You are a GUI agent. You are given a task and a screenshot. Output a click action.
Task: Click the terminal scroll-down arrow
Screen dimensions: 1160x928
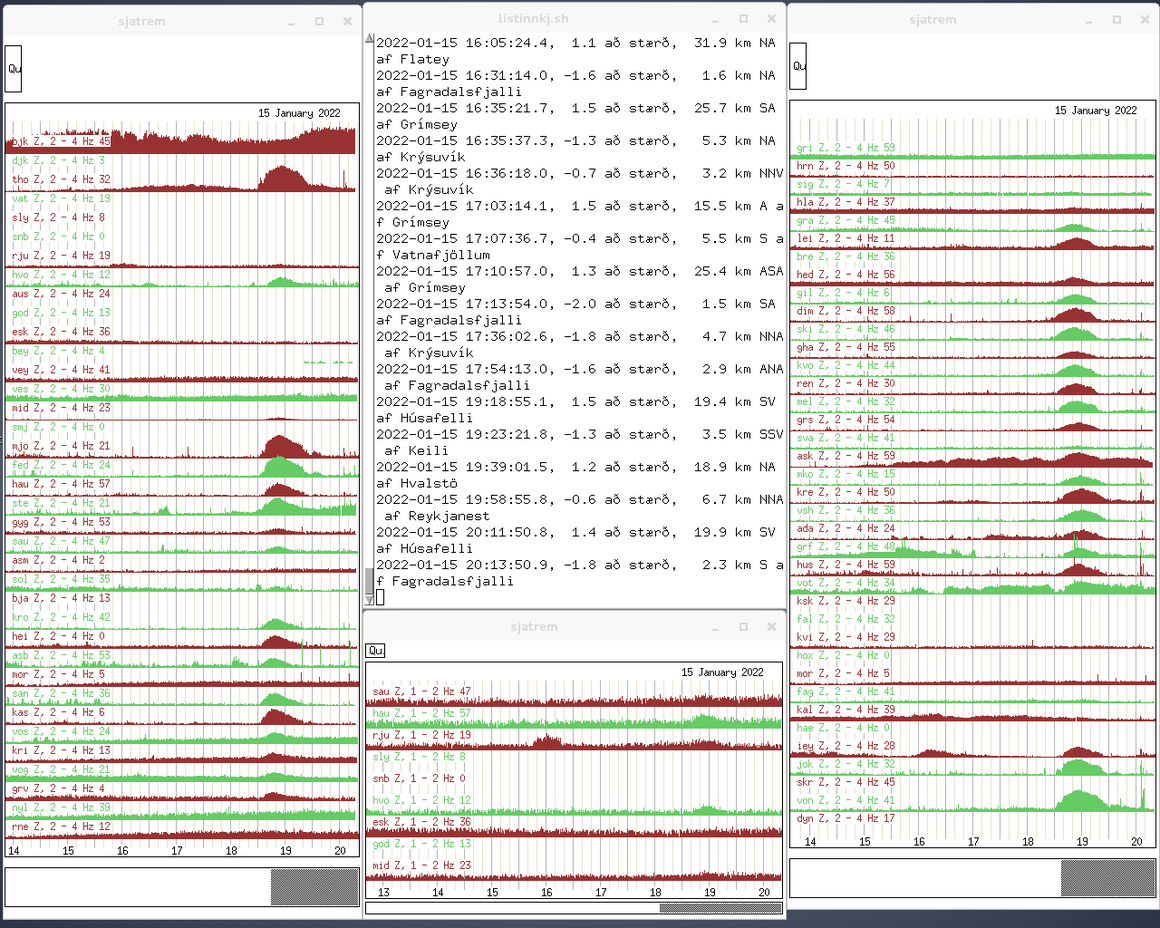(x=369, y=600)
